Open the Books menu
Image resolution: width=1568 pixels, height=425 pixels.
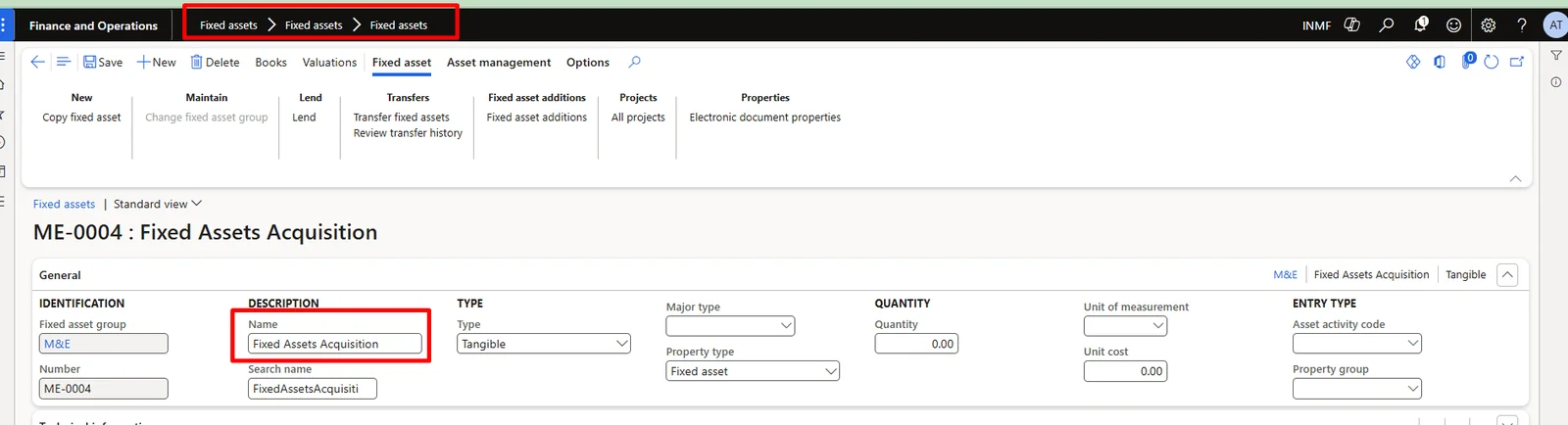point(270,62)
